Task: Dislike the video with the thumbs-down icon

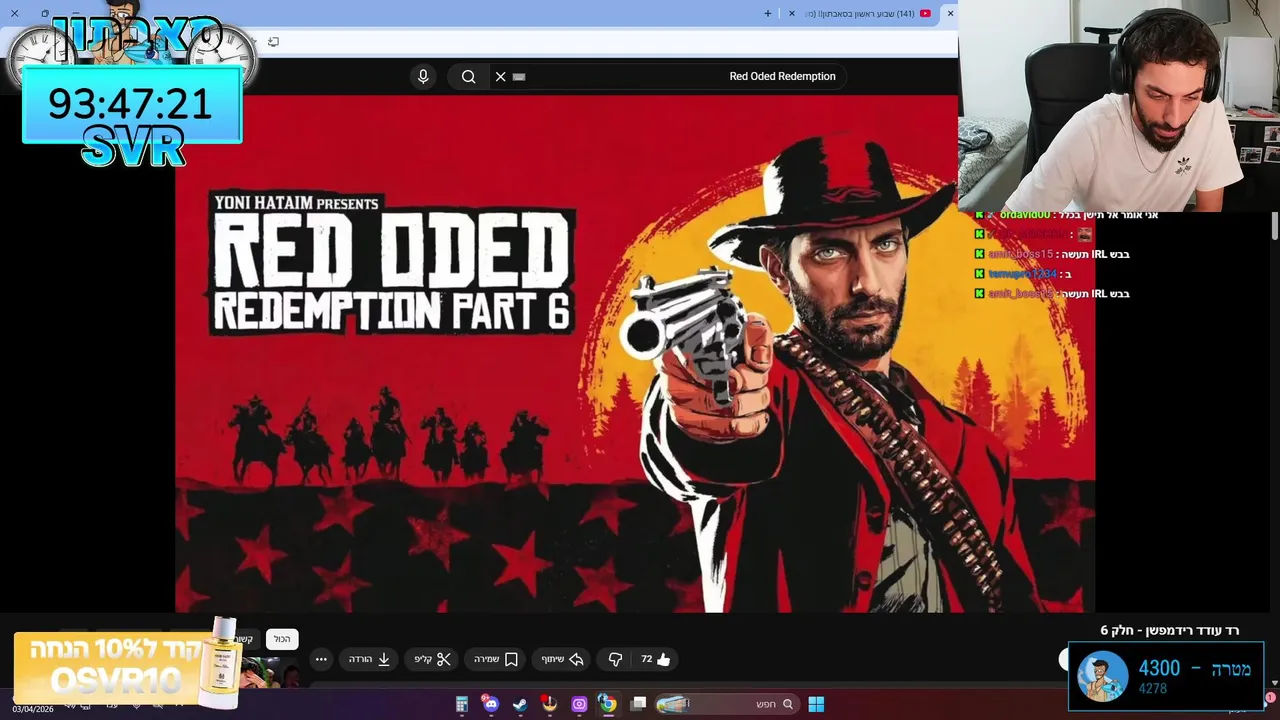Action: click(615, 659)
